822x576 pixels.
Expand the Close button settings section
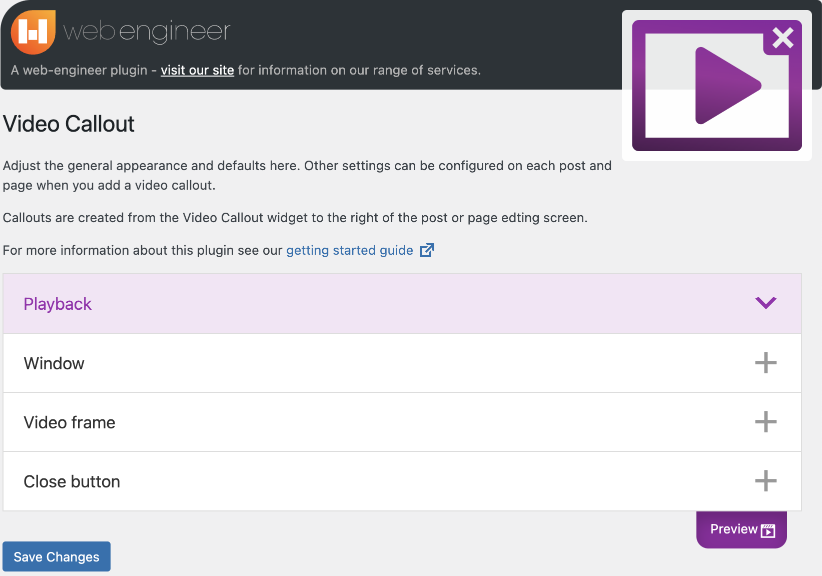(x=72, y=481)
